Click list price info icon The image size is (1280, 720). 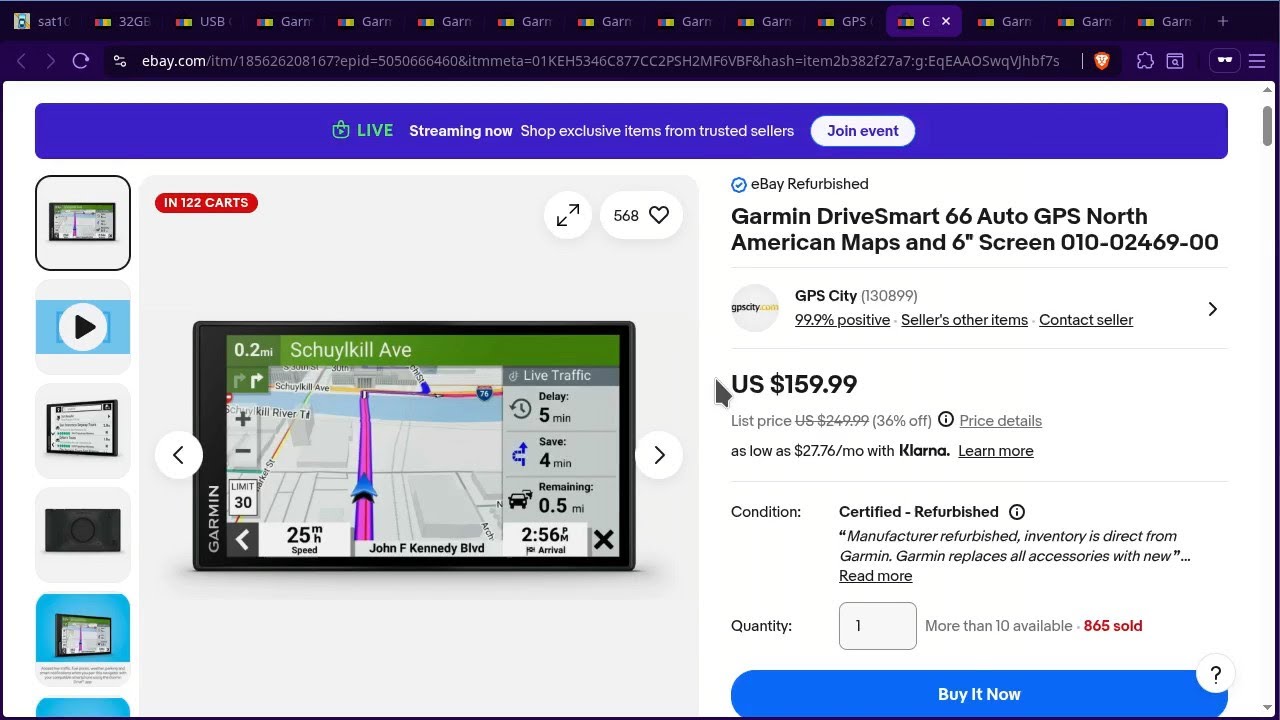tap(946, 420)
